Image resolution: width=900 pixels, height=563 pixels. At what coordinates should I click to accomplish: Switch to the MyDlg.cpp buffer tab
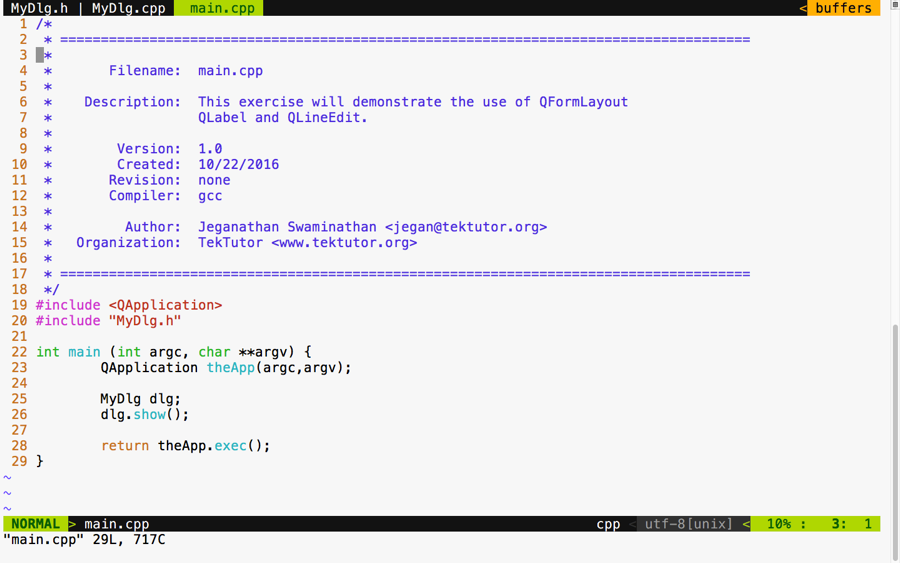(x=128, y=8)
